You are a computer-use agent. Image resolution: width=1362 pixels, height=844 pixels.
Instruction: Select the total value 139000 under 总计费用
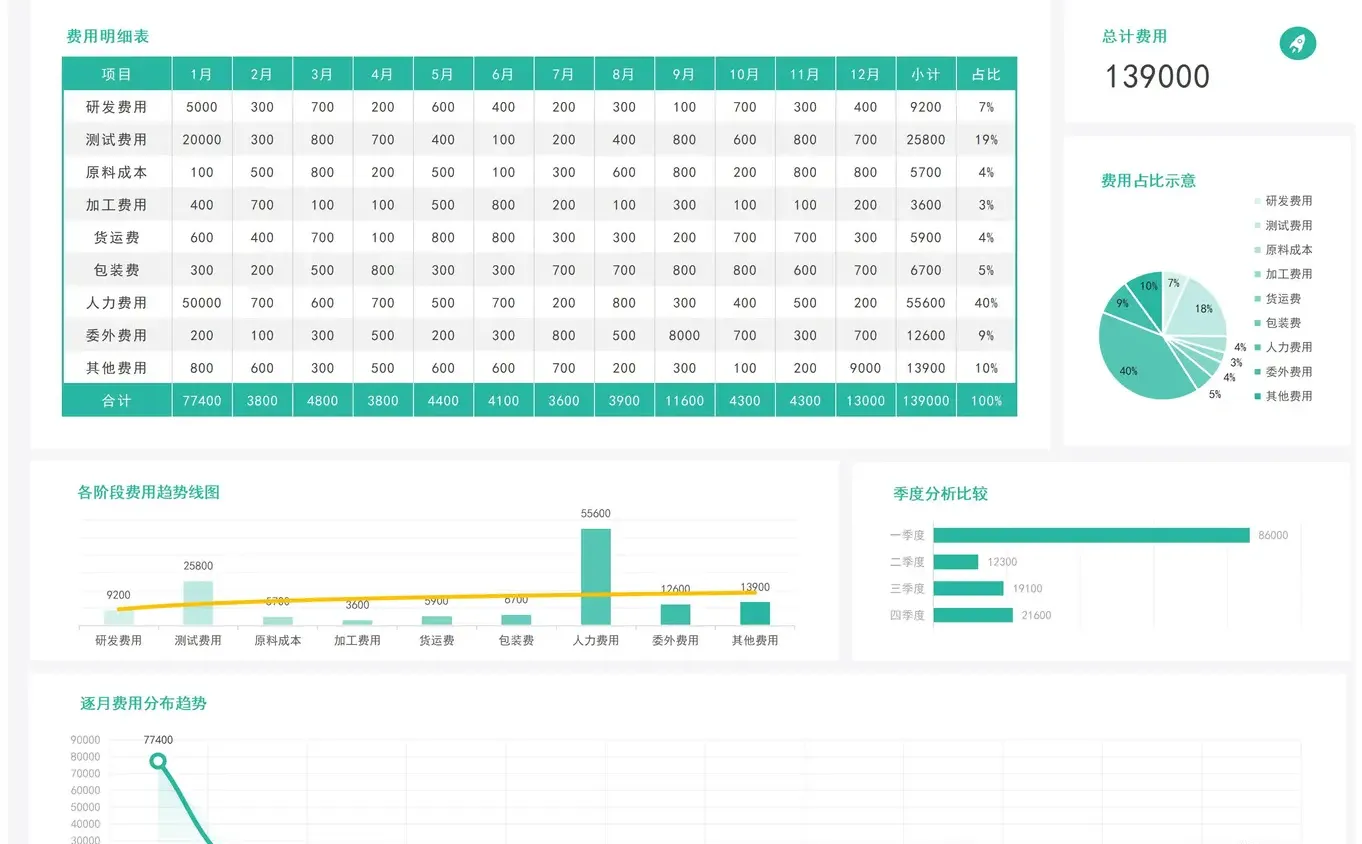point(1157,77)
